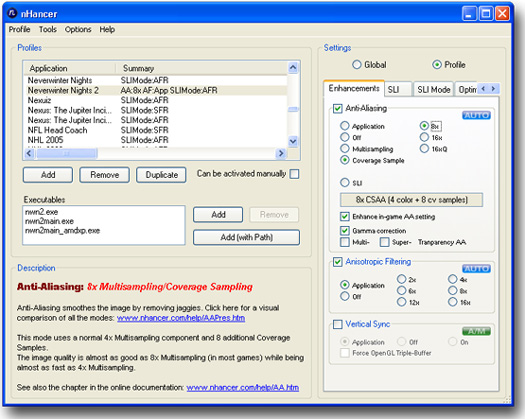Select the NFL Head Coach profile

(156, 130)
